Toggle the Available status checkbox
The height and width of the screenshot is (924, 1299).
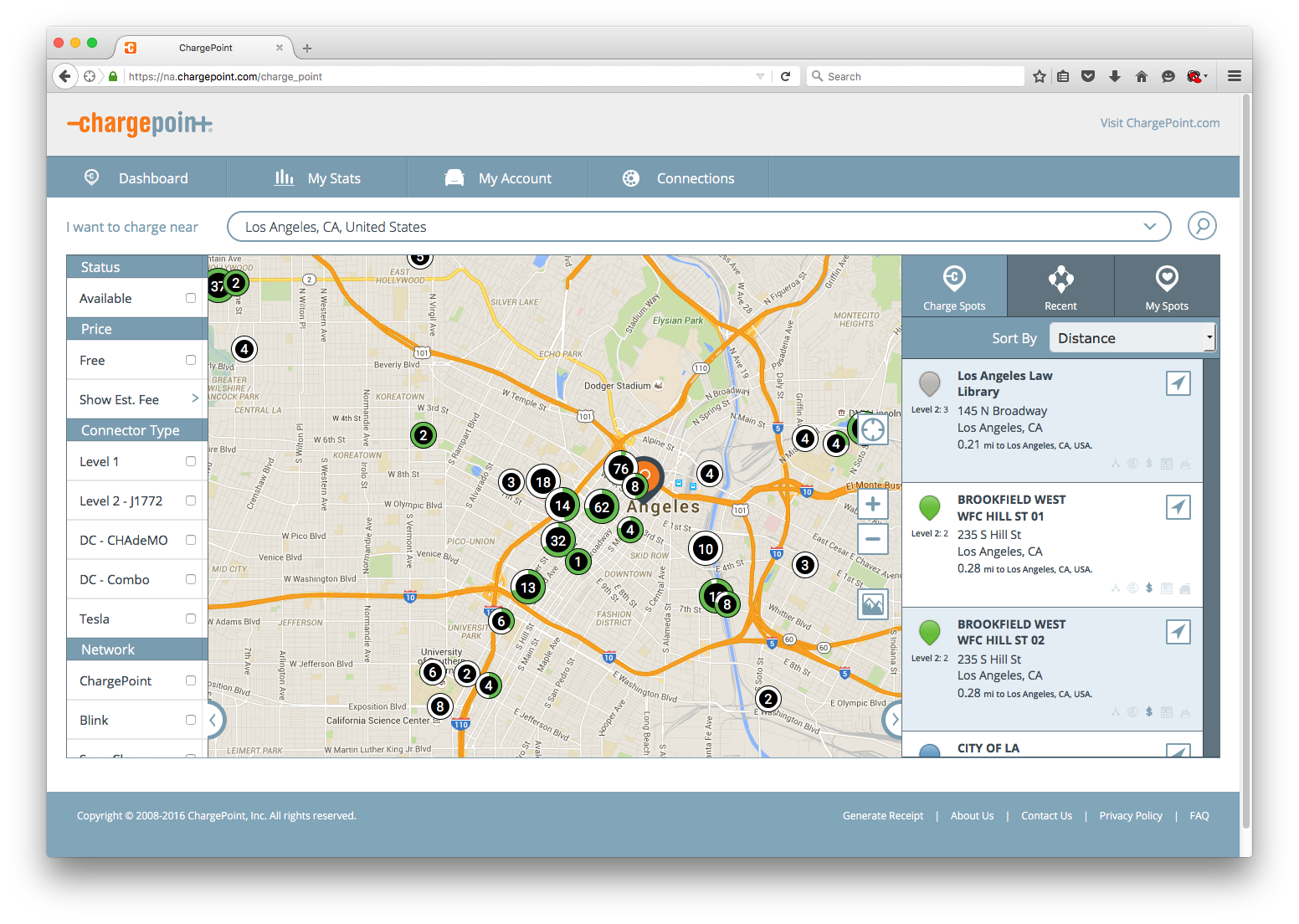tap(191, 298)
